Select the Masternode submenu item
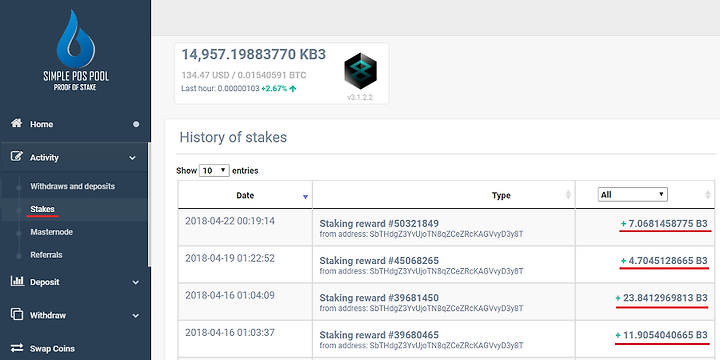720x360 pixels. (x=51, y=232)
